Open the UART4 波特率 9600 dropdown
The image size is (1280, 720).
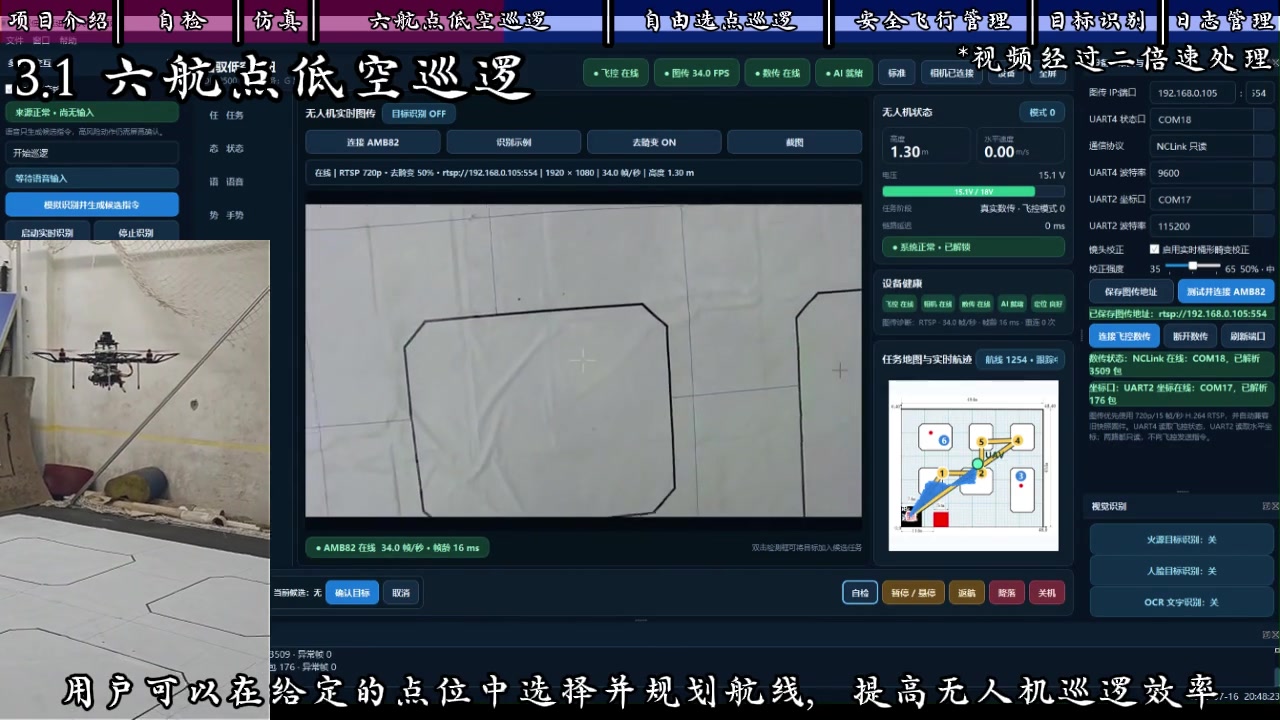pyautogui.click(x=1213, y=173)
